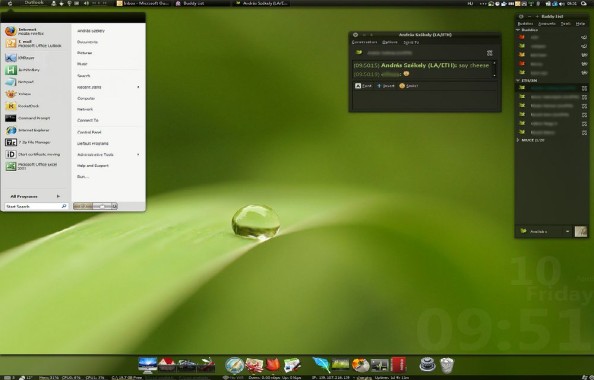The width and height of the screenshot is (594, 380).
Task: Click the red-roofed house dock icon
Action: point(167,365)
